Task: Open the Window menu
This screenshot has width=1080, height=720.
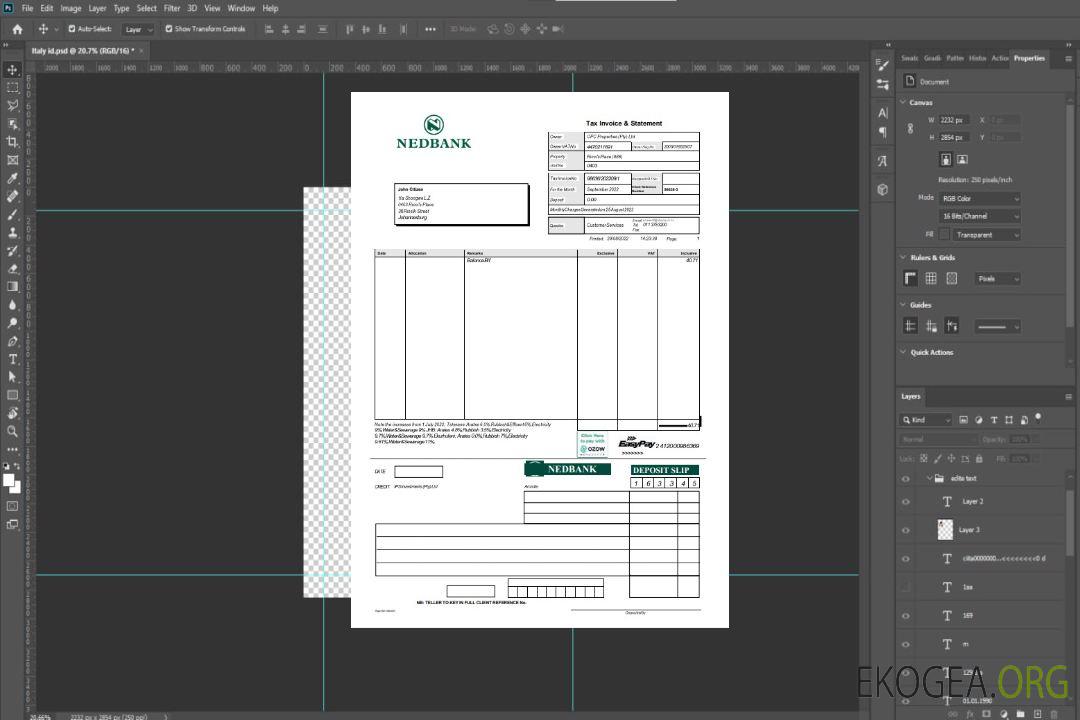Action: point(241,8)
